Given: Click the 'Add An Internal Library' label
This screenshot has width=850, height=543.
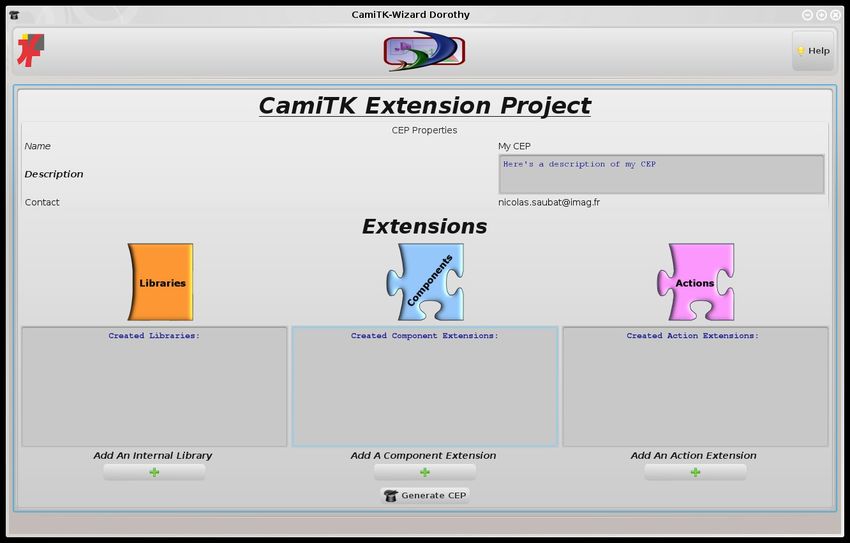Looking at the screenshot, I should point(153,456).
